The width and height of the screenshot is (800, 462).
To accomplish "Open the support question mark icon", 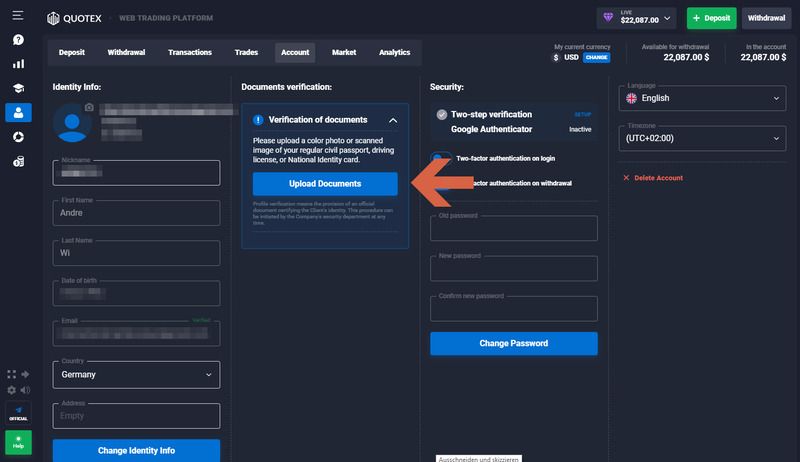I will coord(18,40).
